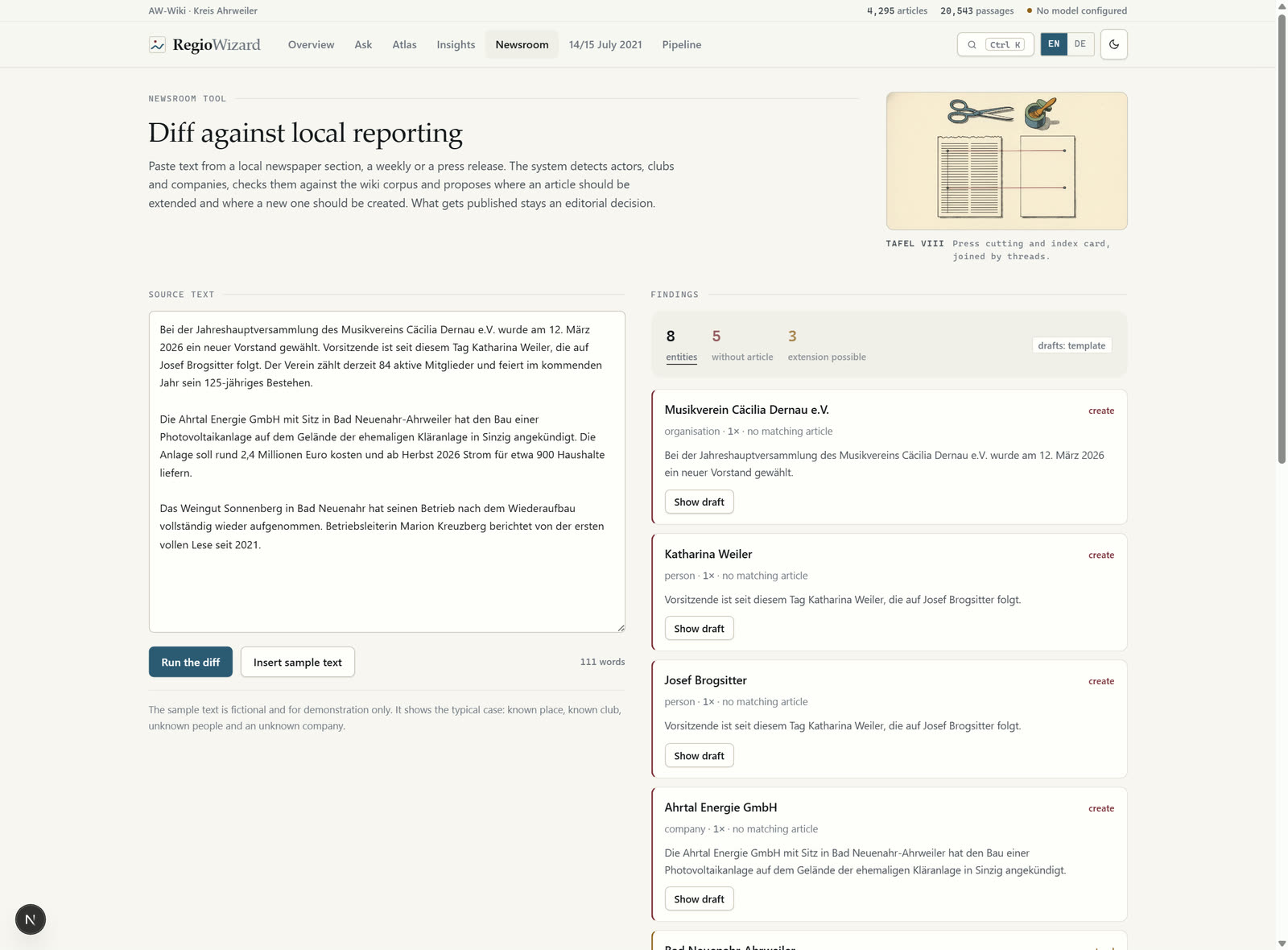Switch language to EN
1288x950 pixels.
(x=1054, y=44)
